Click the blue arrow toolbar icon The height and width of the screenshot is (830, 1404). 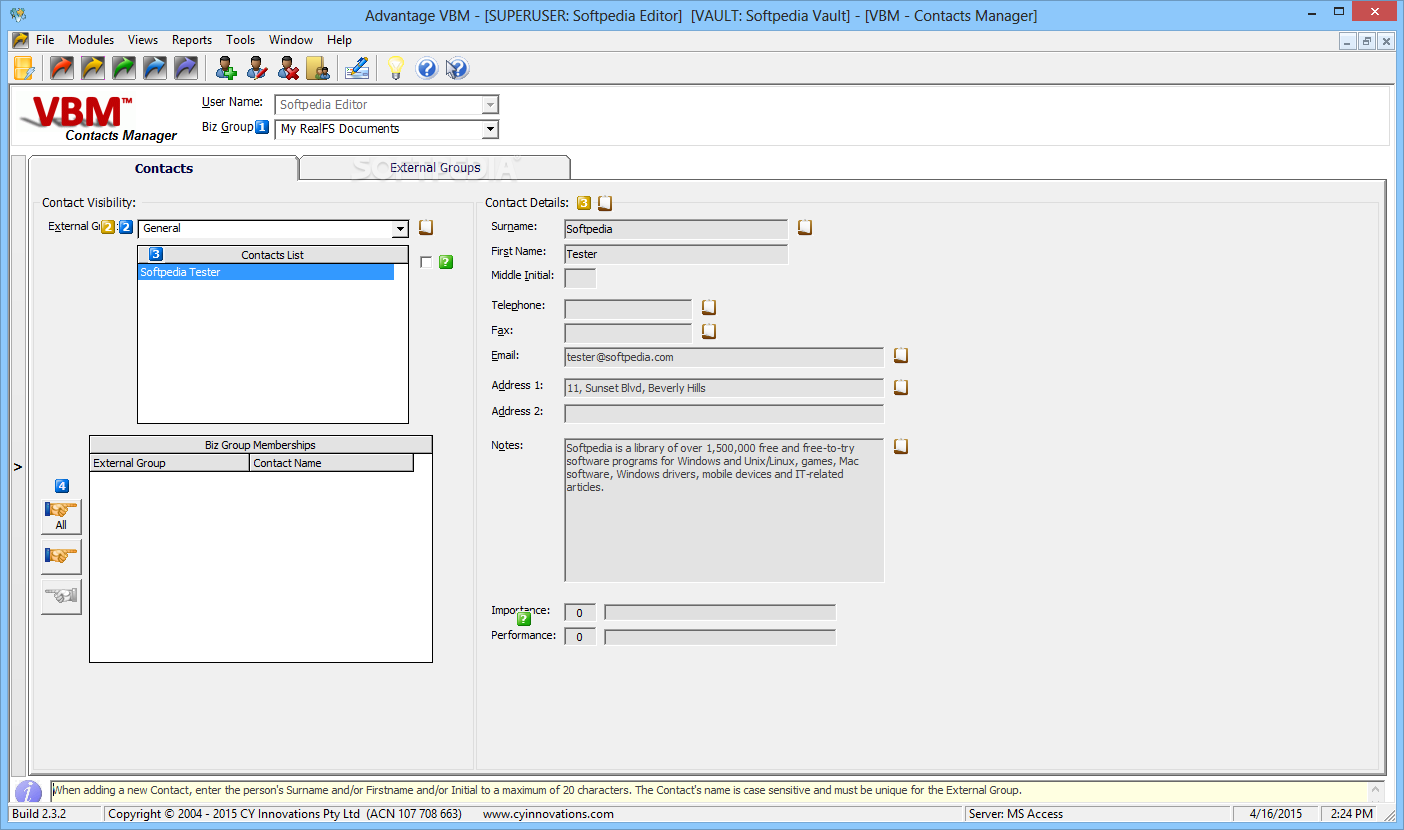tap(155, 68)
